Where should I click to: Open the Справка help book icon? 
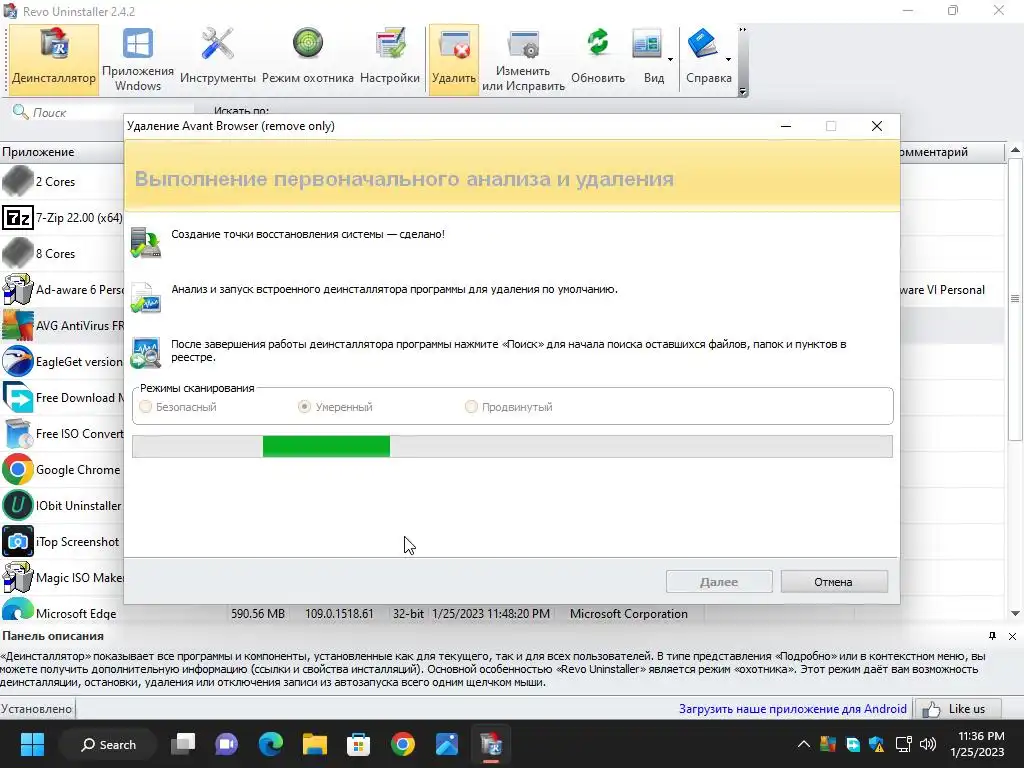click(703, 44)
